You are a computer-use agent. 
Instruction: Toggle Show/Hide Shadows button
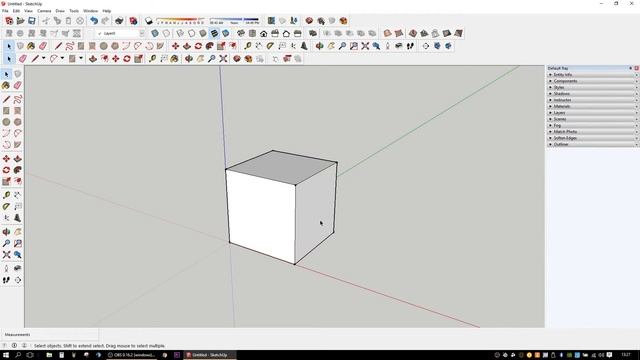click(x=149, y=20)
